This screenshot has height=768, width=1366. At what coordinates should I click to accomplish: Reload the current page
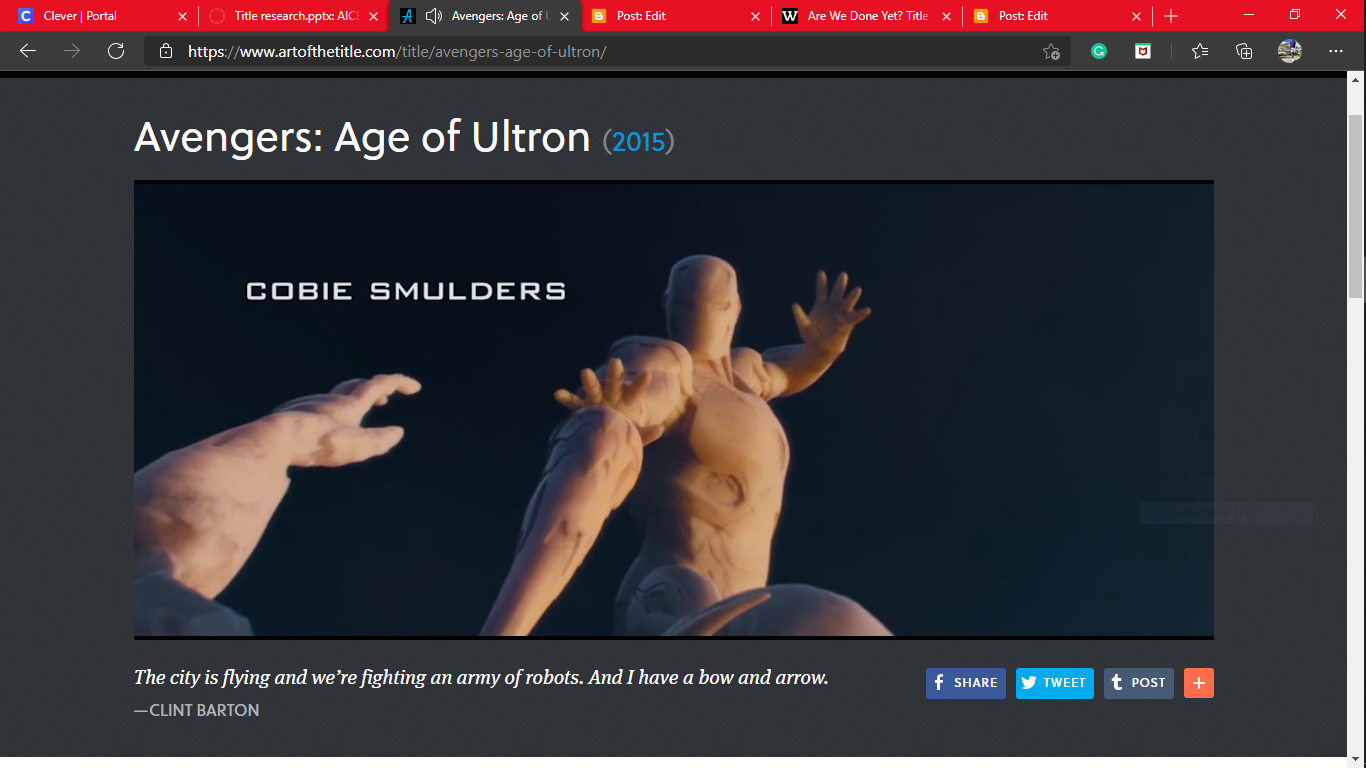point(116,51)
